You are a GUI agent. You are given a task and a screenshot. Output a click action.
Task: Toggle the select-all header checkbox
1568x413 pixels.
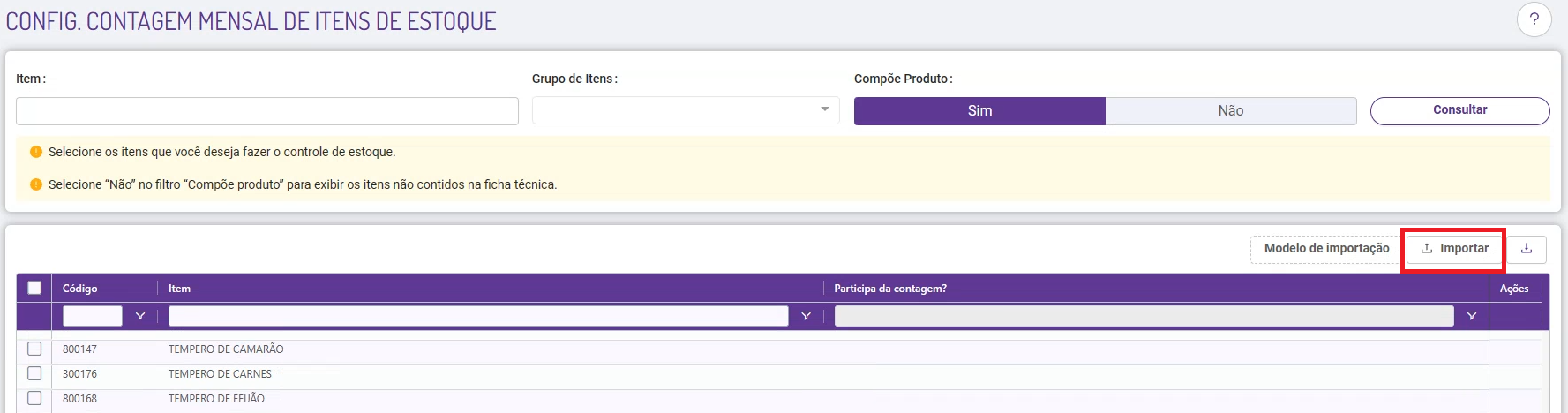tap(34, 288)
